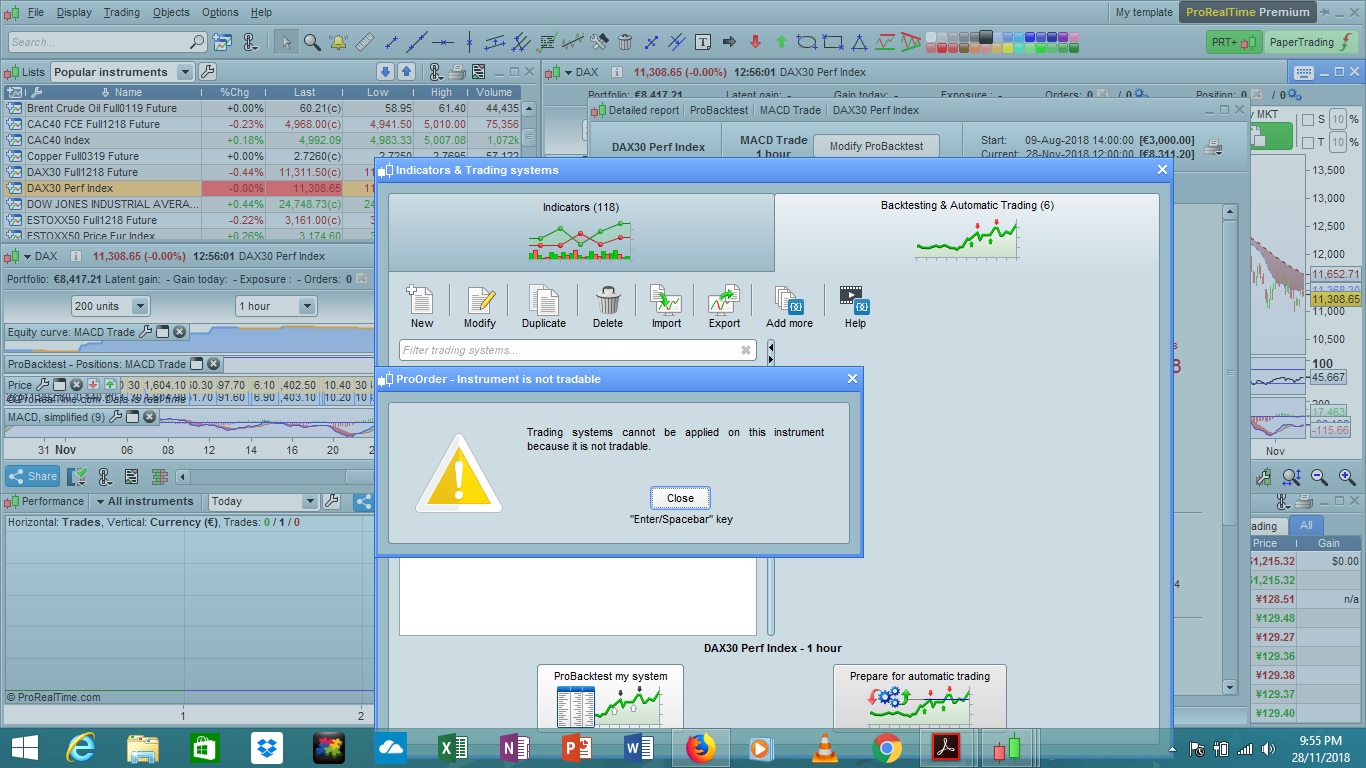Toggle the PRT+ mode button
This screenshot has width=1366, height=768.
(x=1234, y=42)
